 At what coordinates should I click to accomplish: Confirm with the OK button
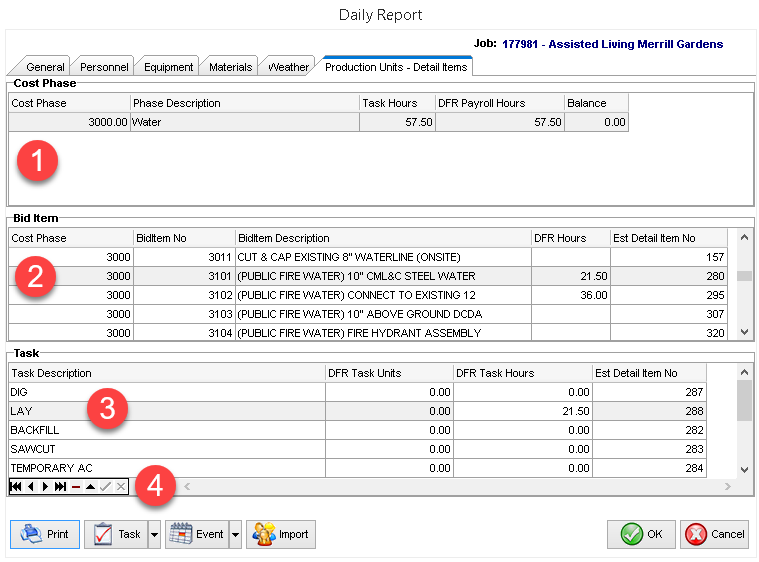click(x=641, y=534)
